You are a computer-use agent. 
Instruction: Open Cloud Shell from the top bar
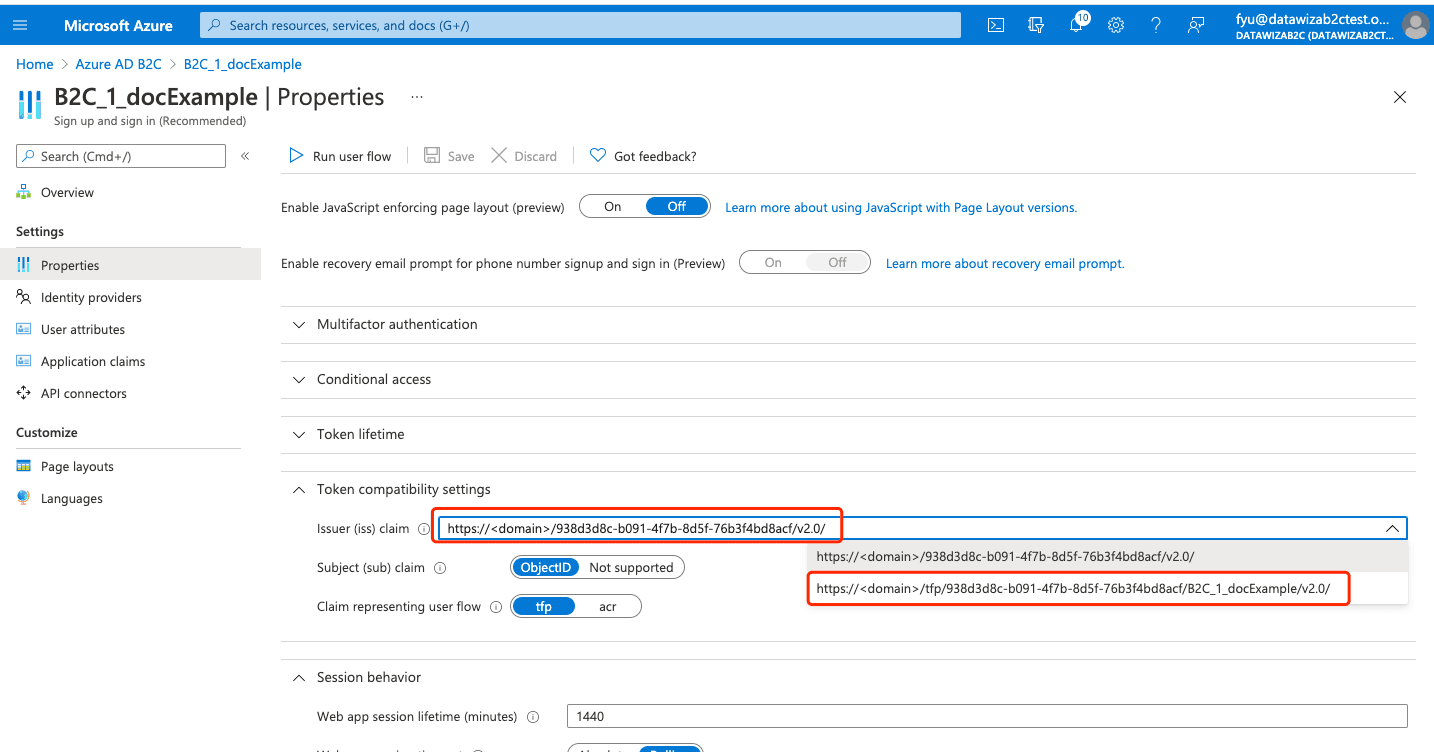996,25
